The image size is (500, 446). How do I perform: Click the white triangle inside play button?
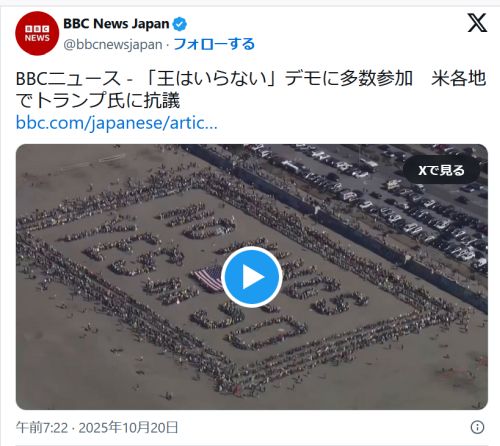pyautogui.click(x=253, y=277)
